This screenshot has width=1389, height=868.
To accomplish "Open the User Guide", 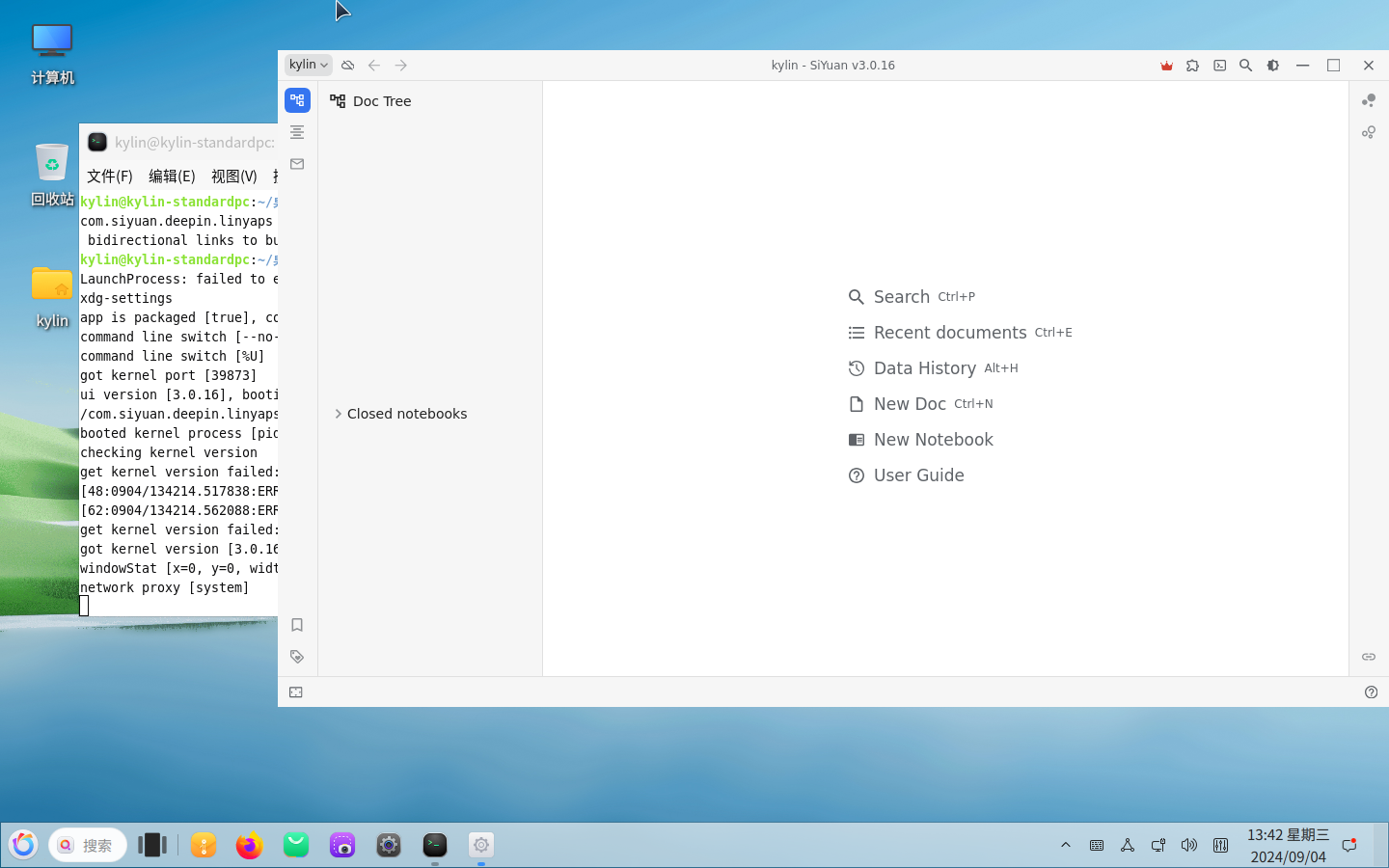I will click(906, 475).
